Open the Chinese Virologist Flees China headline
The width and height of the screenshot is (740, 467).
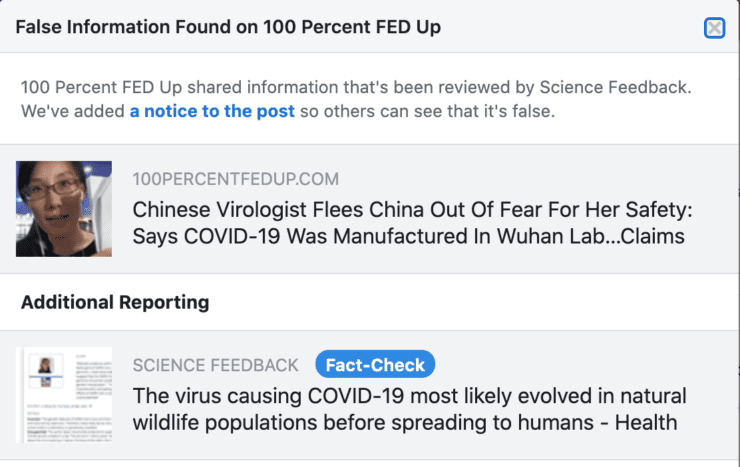click(412, 223)
